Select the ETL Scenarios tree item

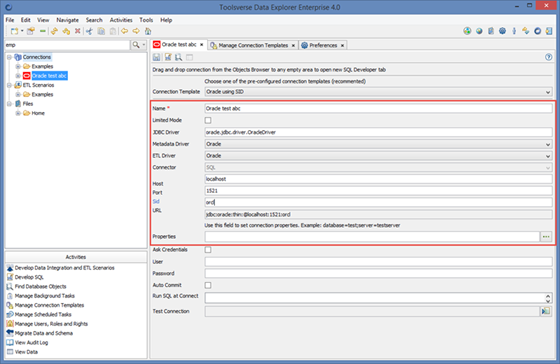(x=39, y=85)
